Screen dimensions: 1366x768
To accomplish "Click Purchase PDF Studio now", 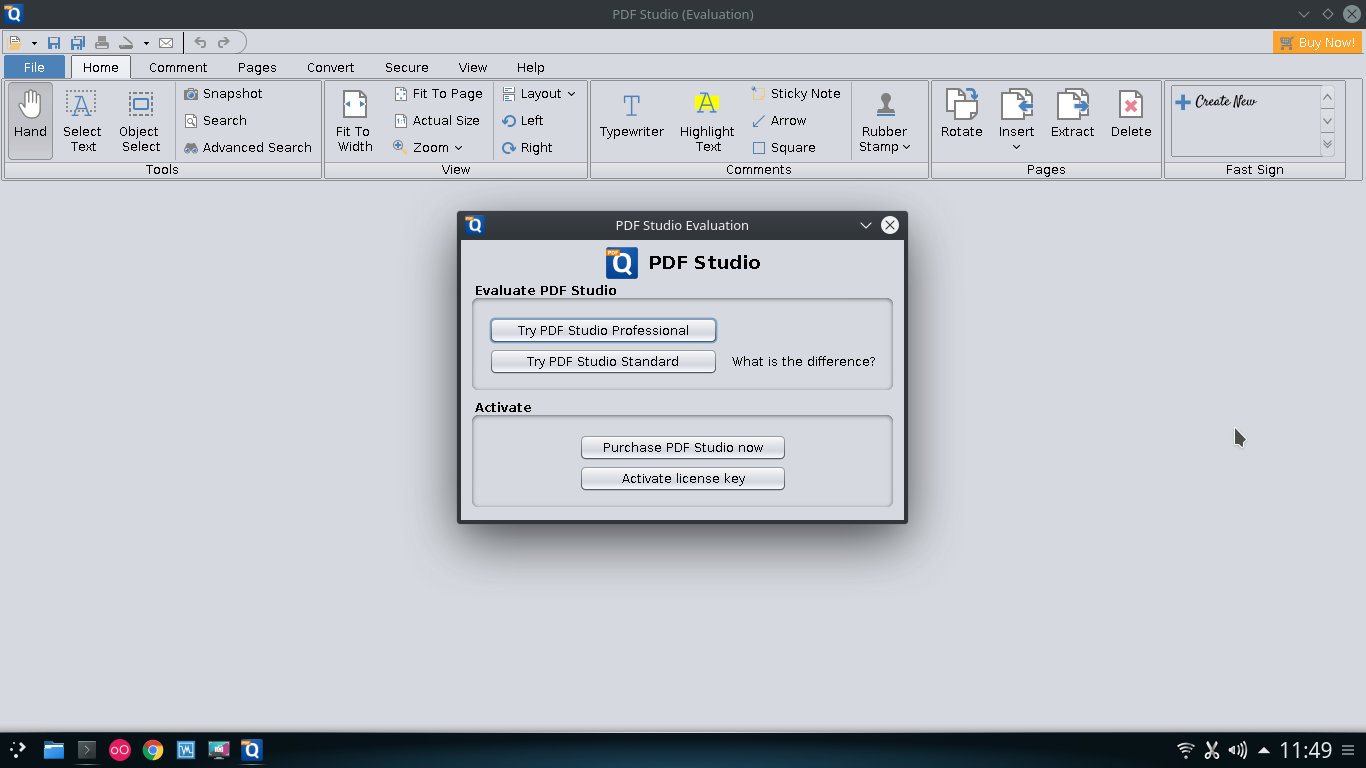I will click(683, 447).
